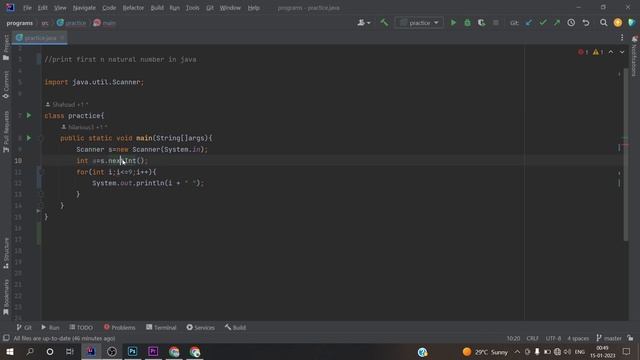Run class practice from gutter arrow
This screenshot has width=640, height=360.
(29, 116)
